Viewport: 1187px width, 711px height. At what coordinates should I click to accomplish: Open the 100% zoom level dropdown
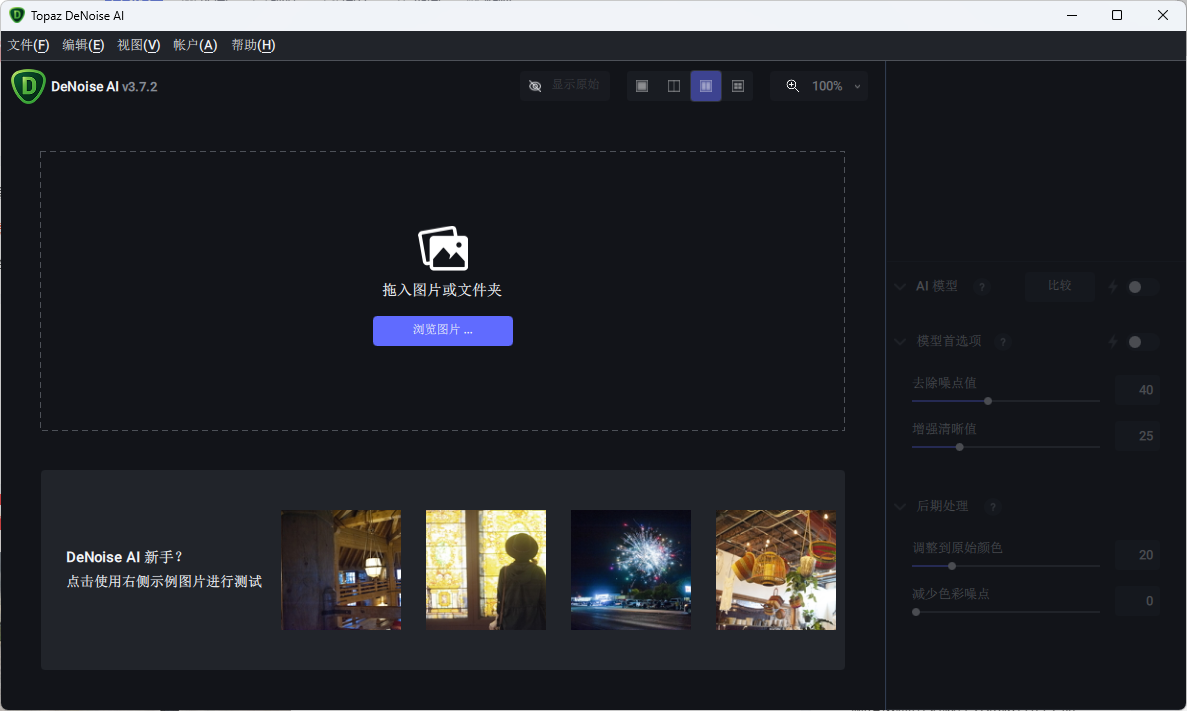[x=835, y=86]
